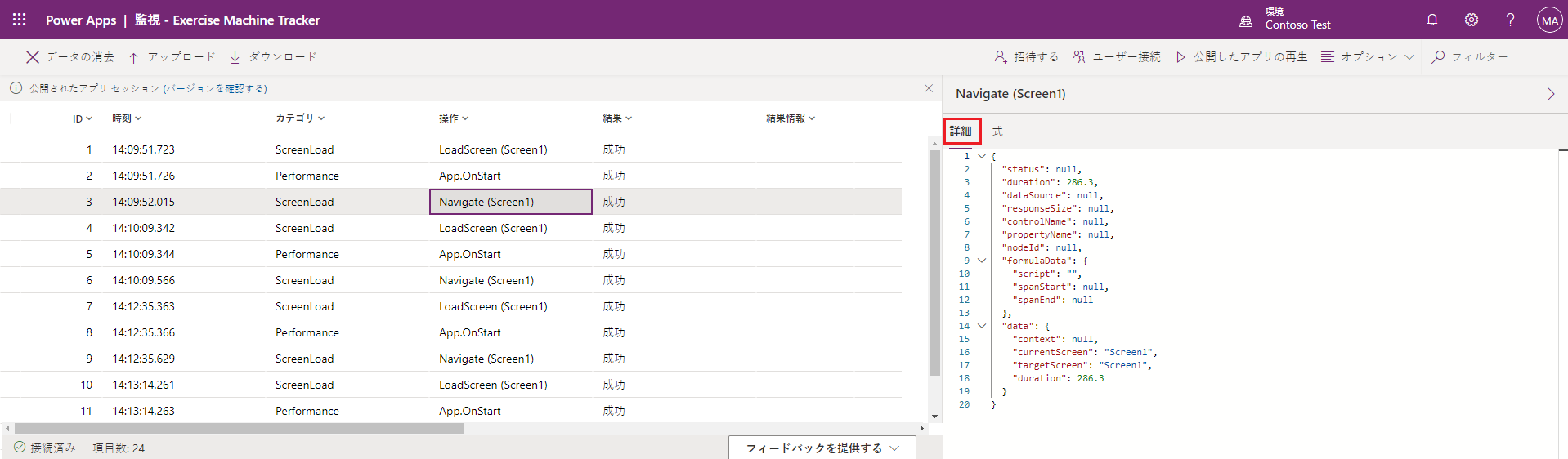Click "duration": 286.3 on line 3
1568x459 pixels.
[x=1050, y=182]
